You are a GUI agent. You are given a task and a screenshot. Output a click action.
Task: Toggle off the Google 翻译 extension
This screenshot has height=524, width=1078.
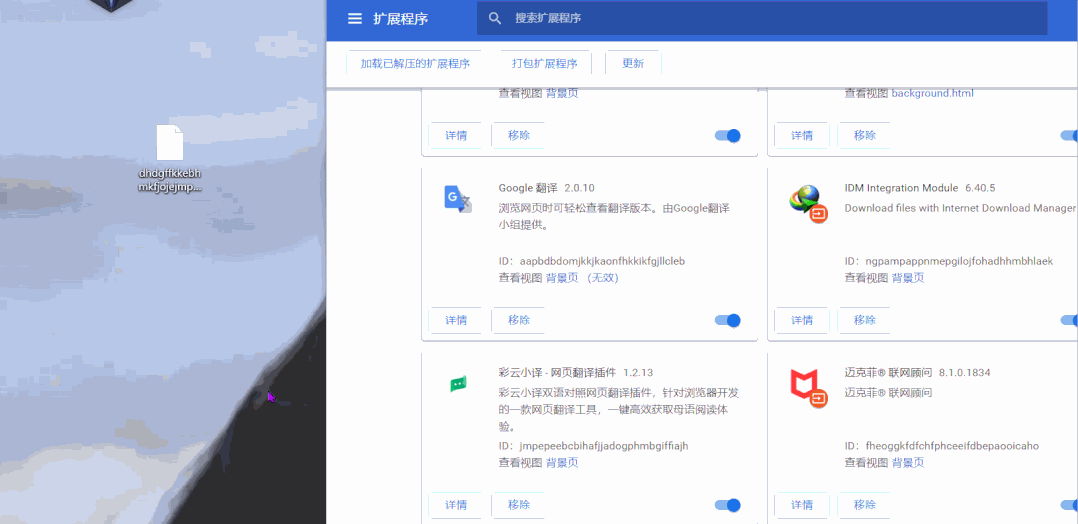pyautogui.click(x=728, y=320)
